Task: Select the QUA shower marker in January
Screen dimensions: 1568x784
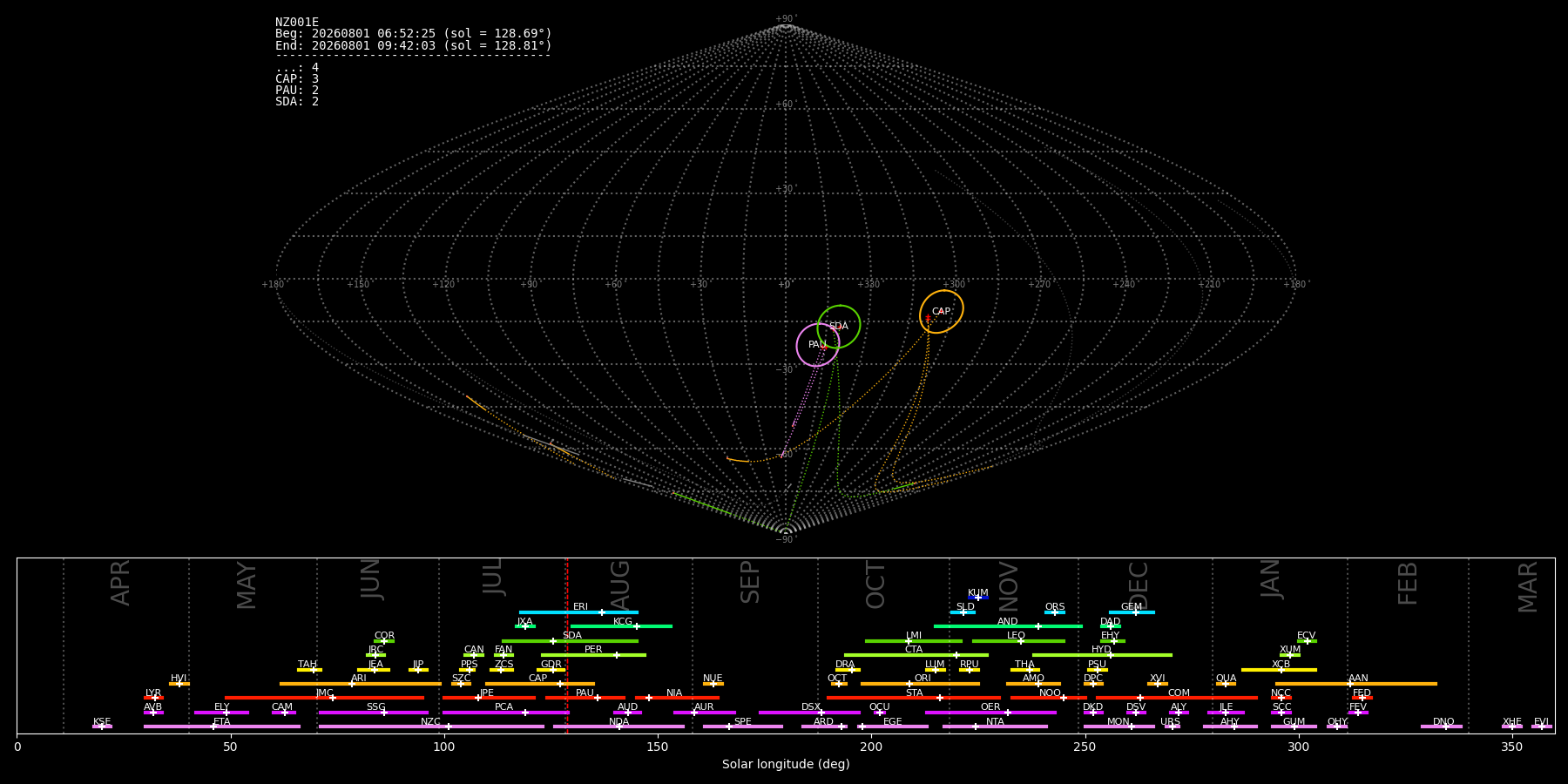Action: (x=1226, y=684)
